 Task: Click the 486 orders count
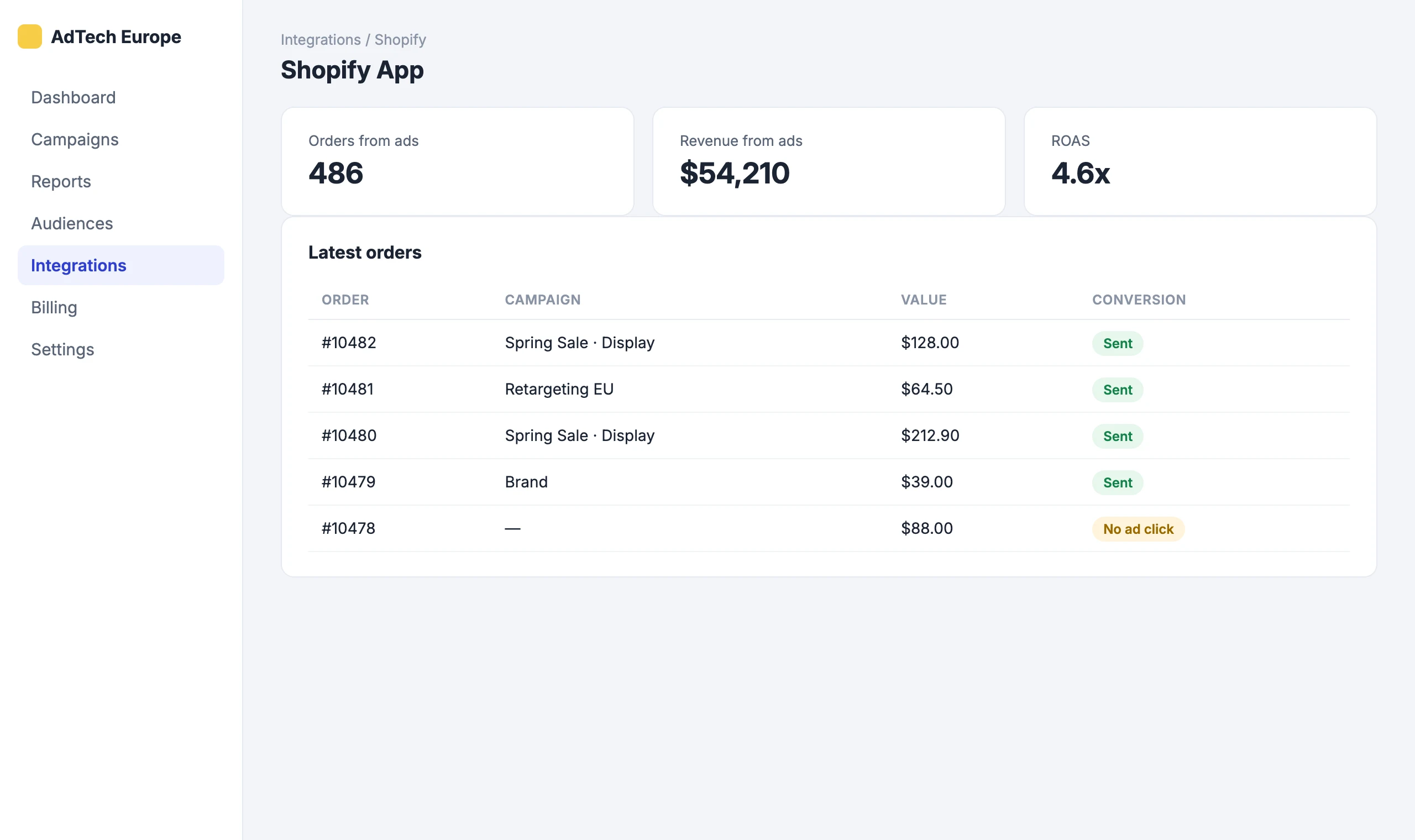pos(336,173)
